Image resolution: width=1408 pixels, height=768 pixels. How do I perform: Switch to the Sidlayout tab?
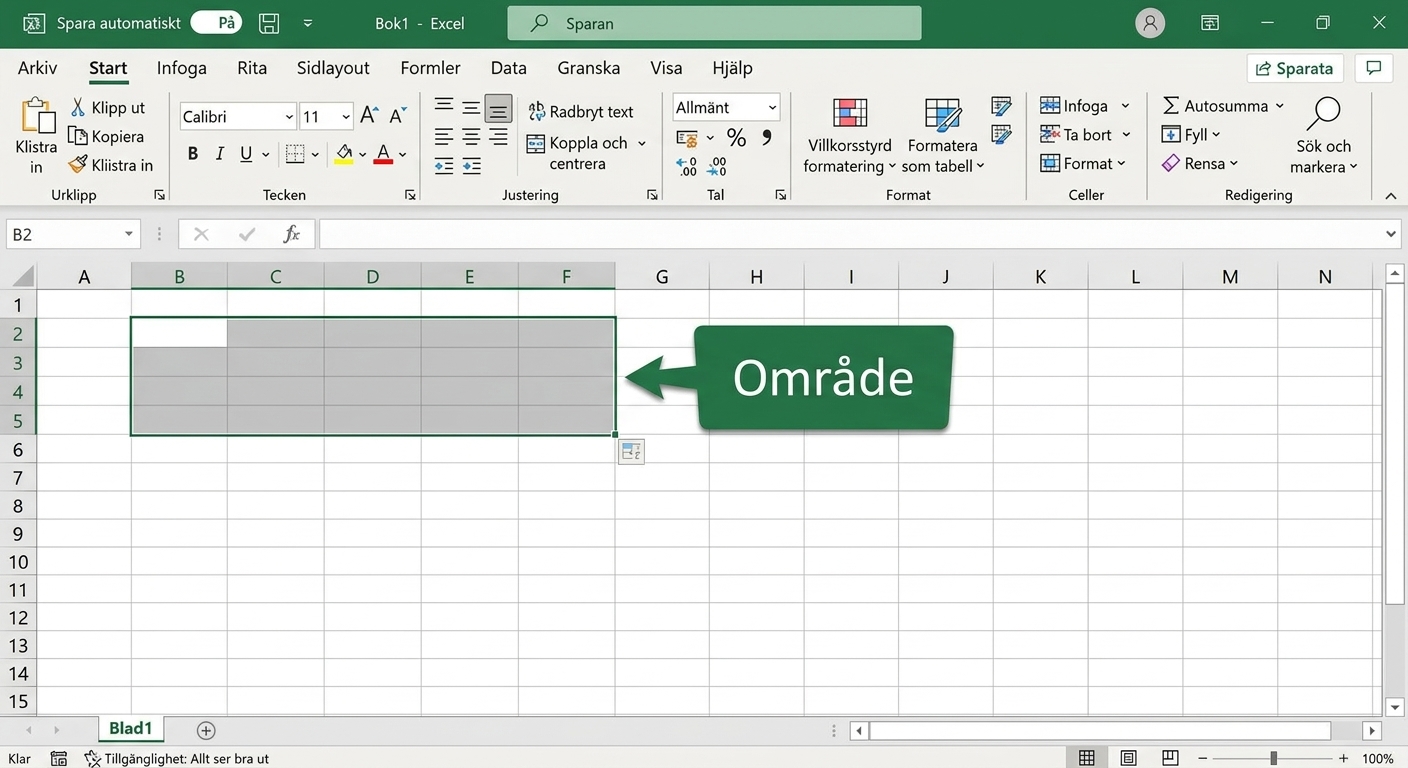(x=333, y=68)
